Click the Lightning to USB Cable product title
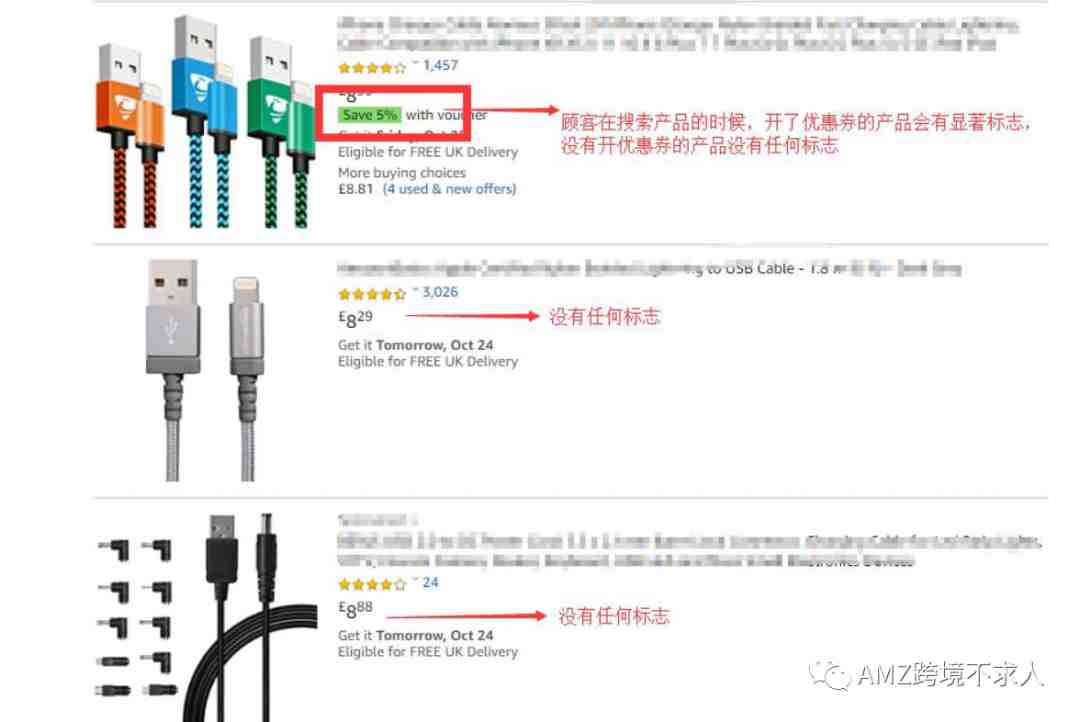 click(x=650, y=268)
